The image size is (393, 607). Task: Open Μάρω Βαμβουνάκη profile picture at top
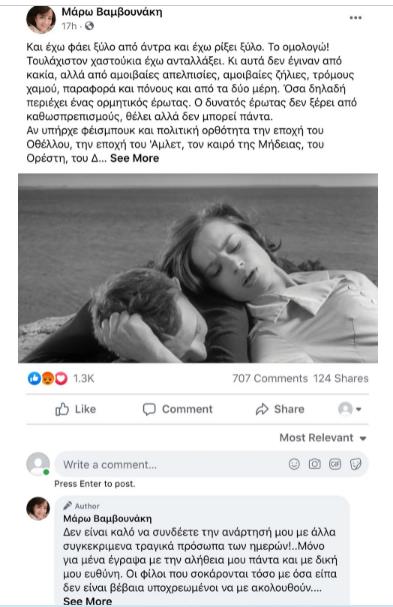(x=41, y=19)
